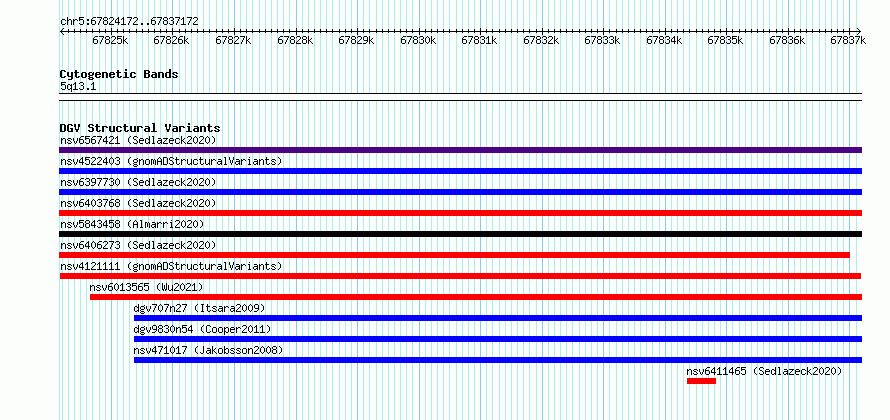Click the 67827k ruler label
Viewport: 890px width, 420px height.
[234, 40]
